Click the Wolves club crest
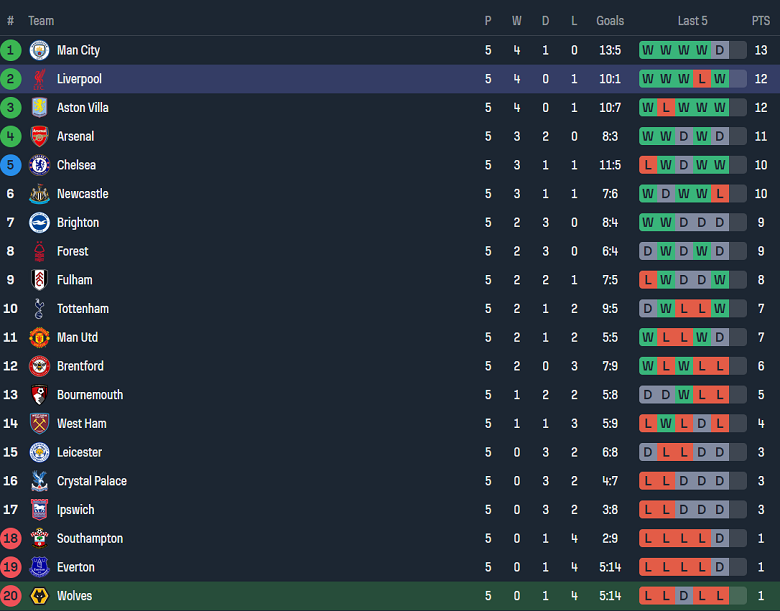This screenshot has height=611, width=780. coord(39,596)
